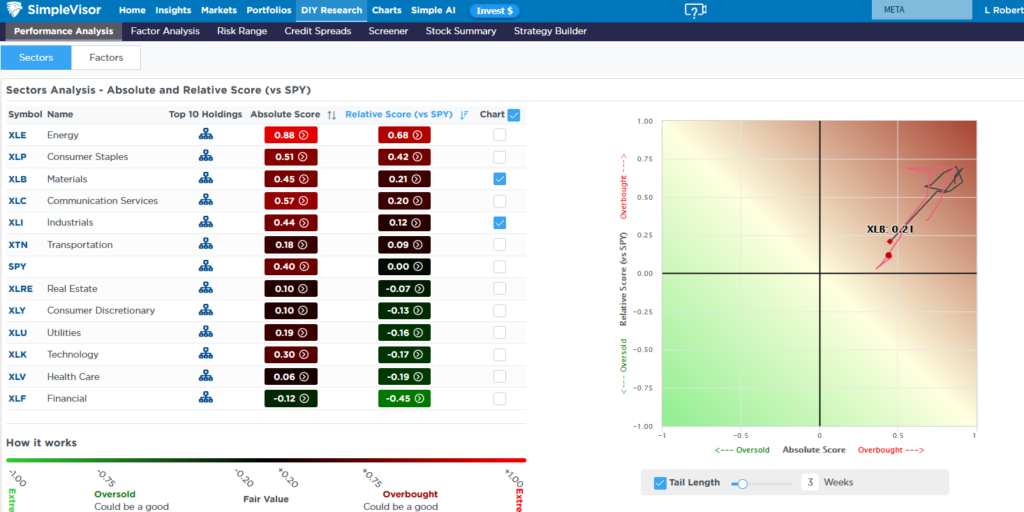Image resolution: width=1024 pixels, height=512 pixels.
Task: Open Top 10 Holdings for SPY
Action: click(206, 267)
